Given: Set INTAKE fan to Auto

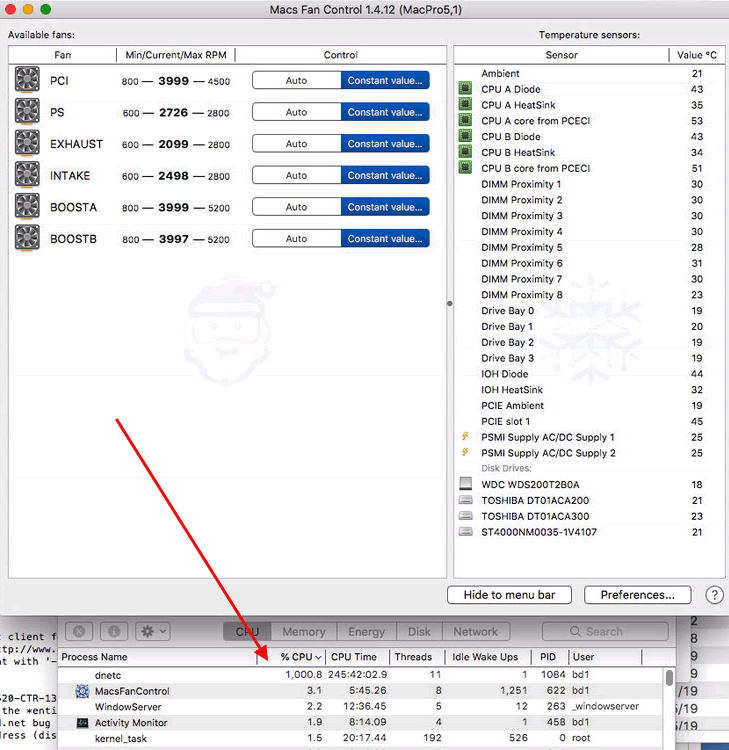Looking at the screenshot, I should pyautogui.click(x=297, y=175).
